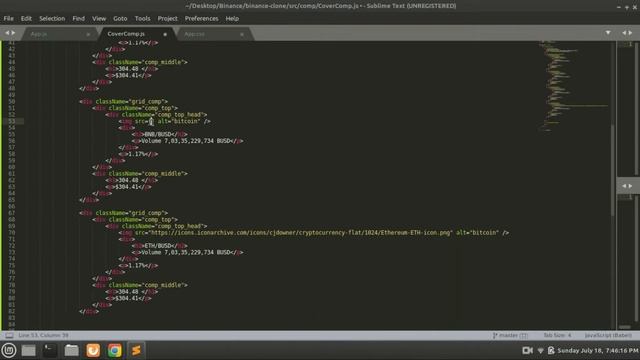Open the JavaScript (Babel) syntax selector
The image size is (640, 360).
[608, 335]
